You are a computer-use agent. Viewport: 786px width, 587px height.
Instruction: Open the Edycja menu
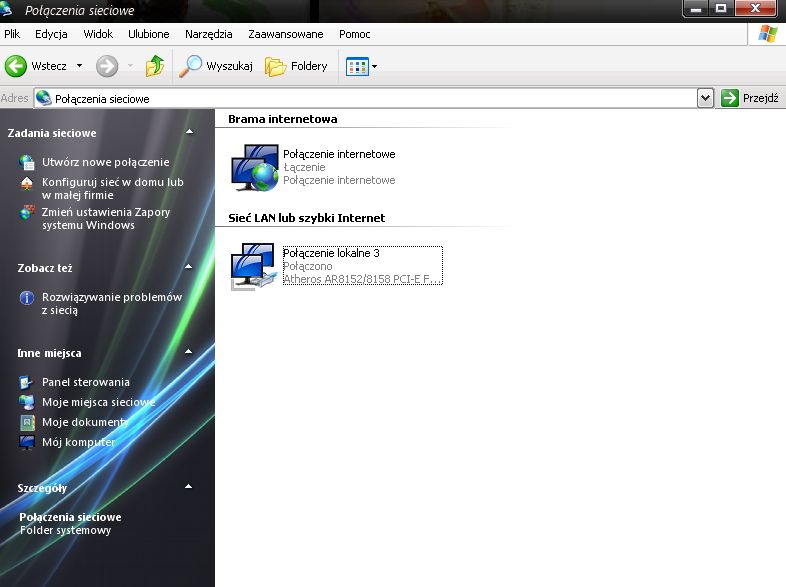point(51,34)
